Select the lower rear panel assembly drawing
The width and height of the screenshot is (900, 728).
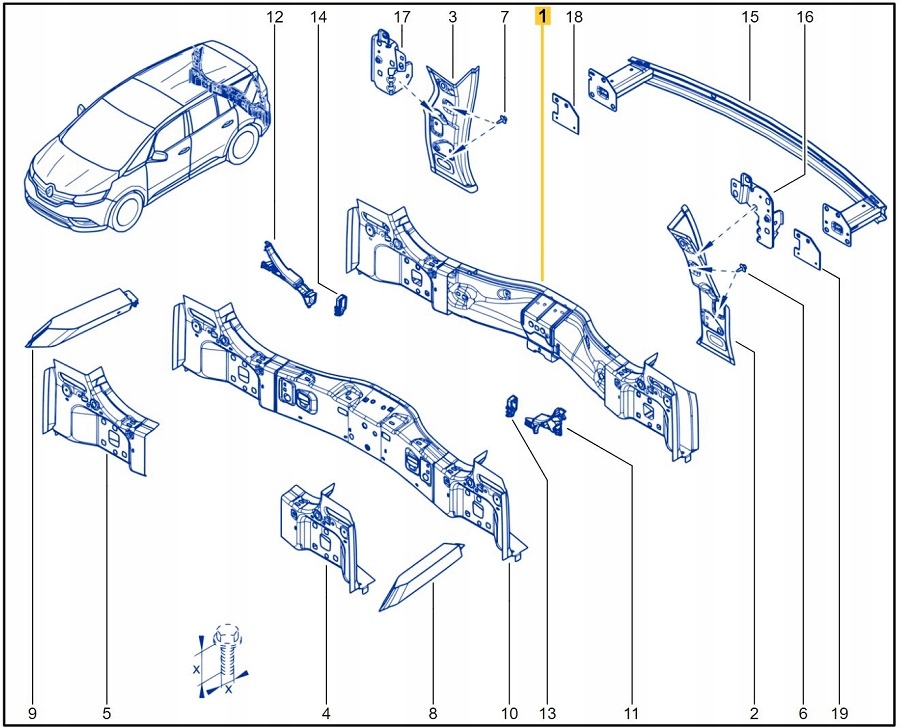point(349,428)
